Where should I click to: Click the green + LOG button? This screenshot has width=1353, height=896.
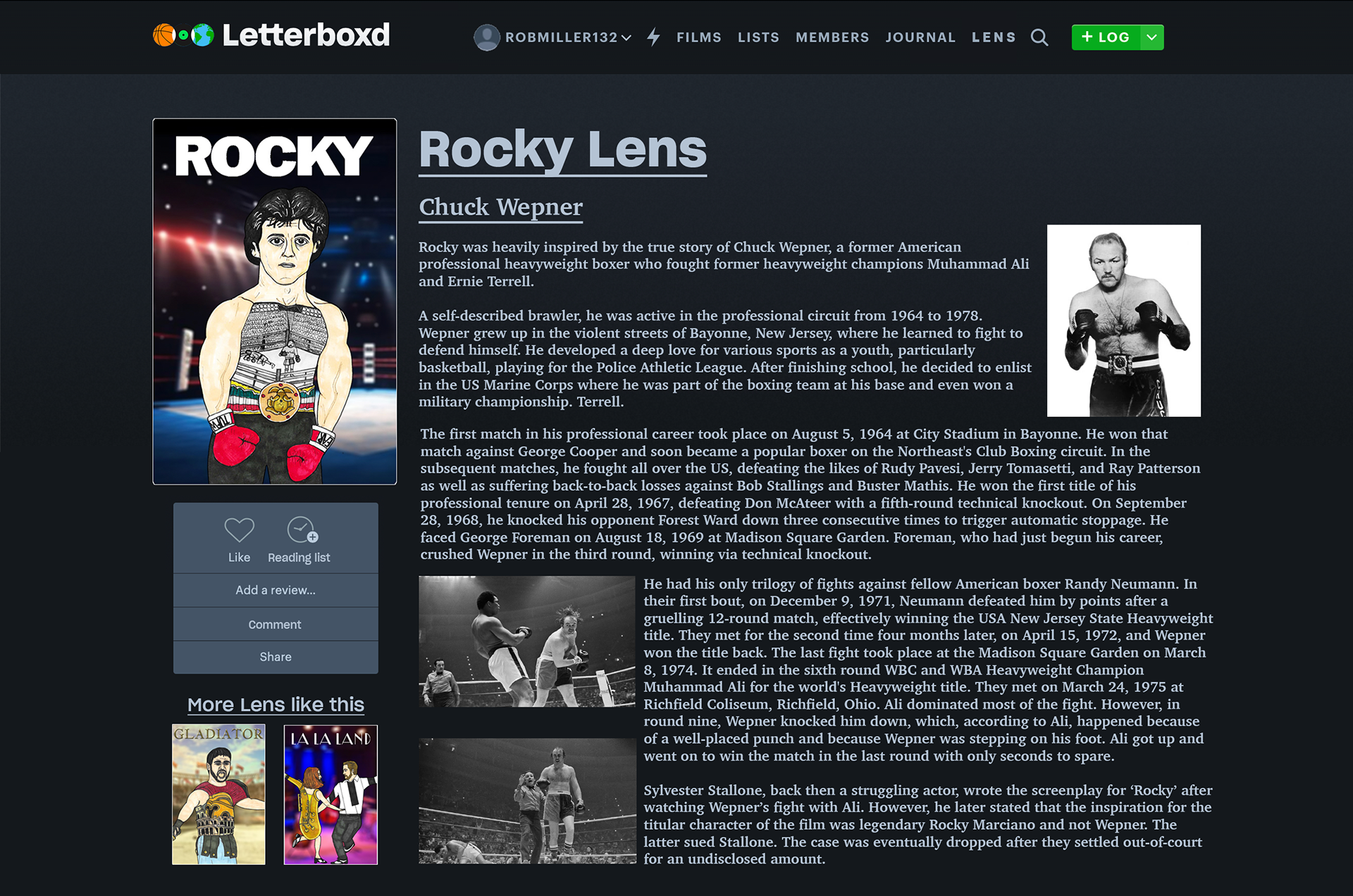point(1106,37)
